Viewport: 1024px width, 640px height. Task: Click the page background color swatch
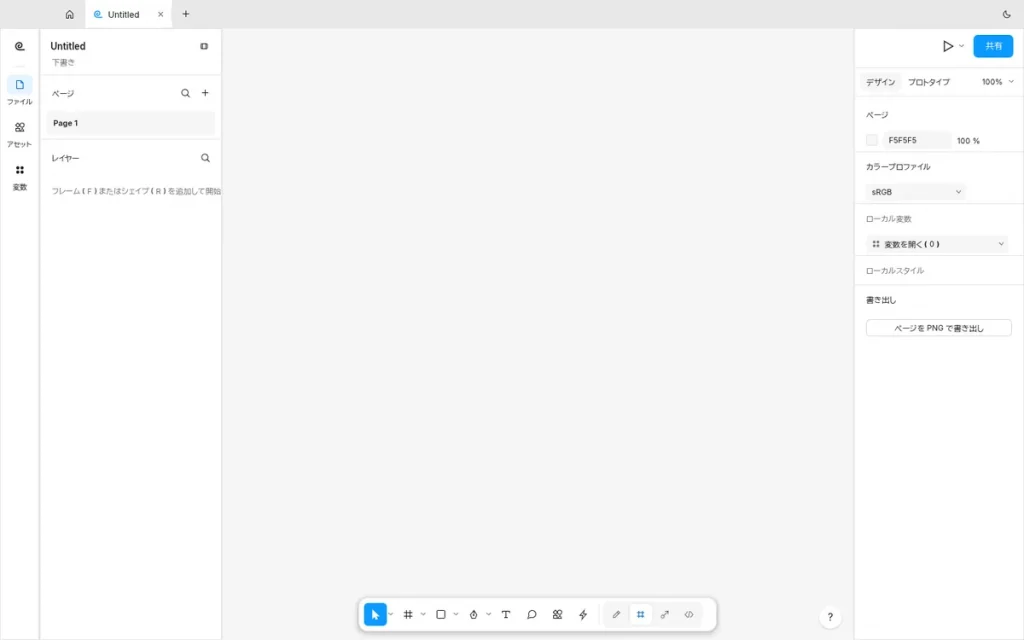click(x=872, y=140)
